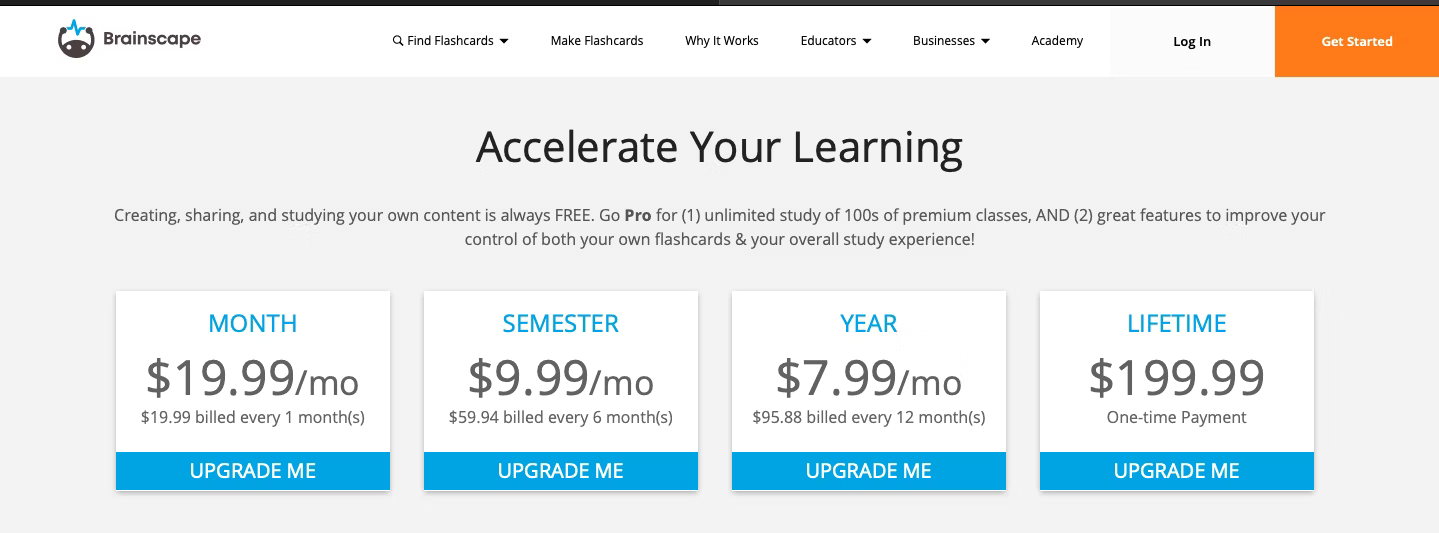The width and height of the screenshot is (1439, 533).
Task: Click the MONTH plan title
Action: (x=253, y=323)
